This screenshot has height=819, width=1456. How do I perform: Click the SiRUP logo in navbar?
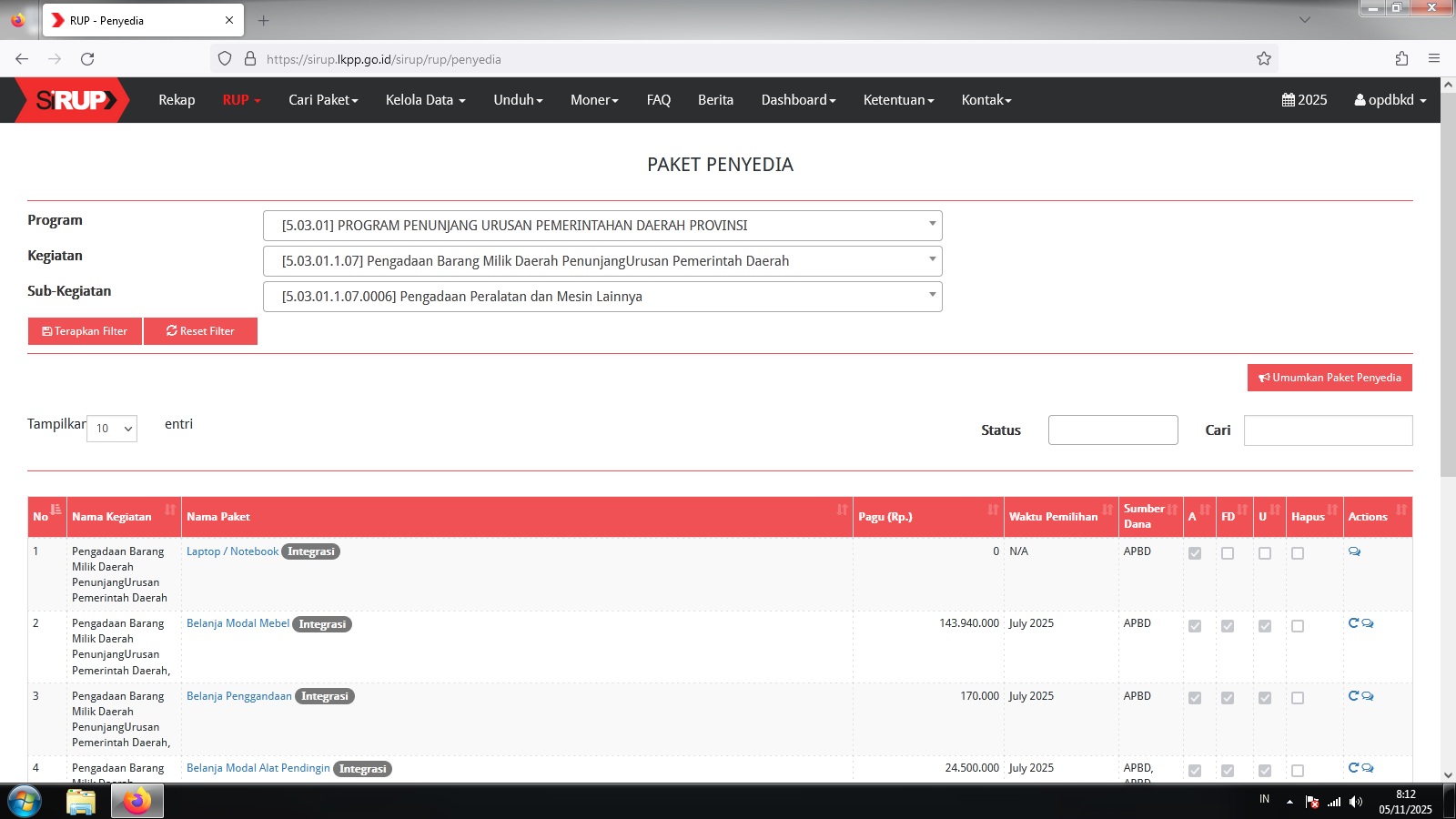[x=75, y=100]
